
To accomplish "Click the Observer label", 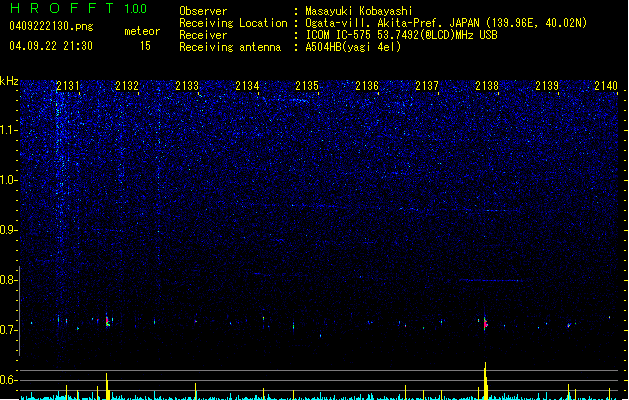I will (x=203, y=11).
